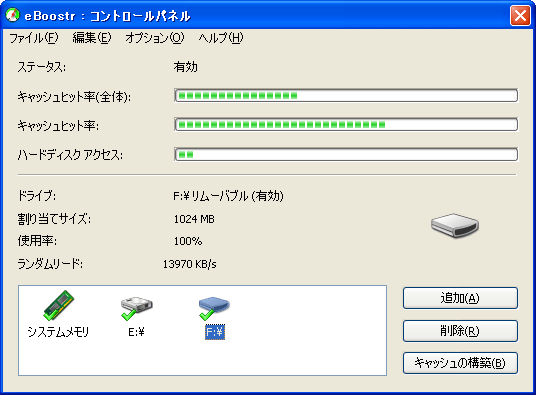Image resolution: width=536 pixels, height=395 pixels.
Task: Select the E:¥ hard drive icon
Action: 136,308
